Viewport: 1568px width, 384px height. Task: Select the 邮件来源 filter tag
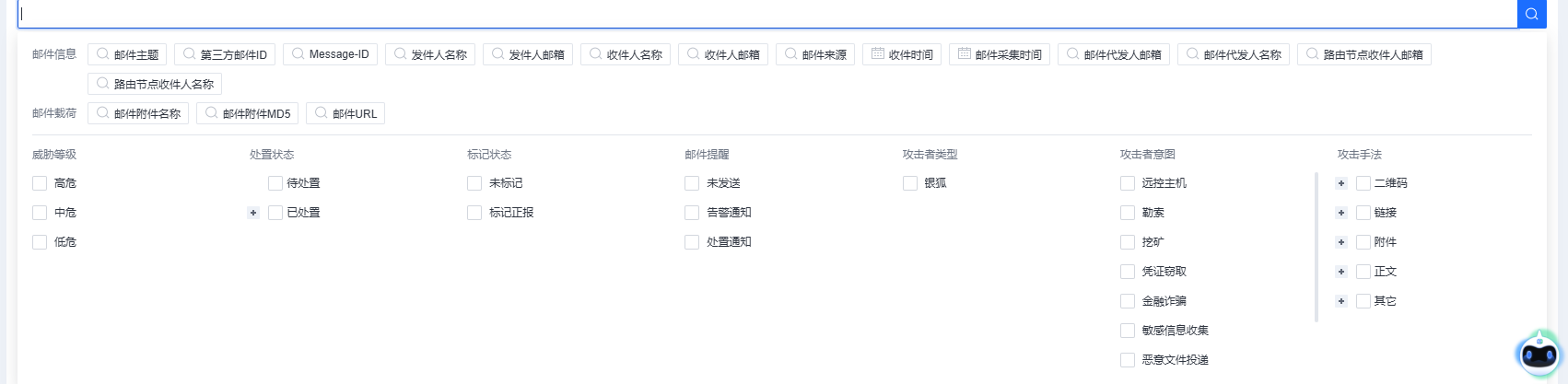815,54
